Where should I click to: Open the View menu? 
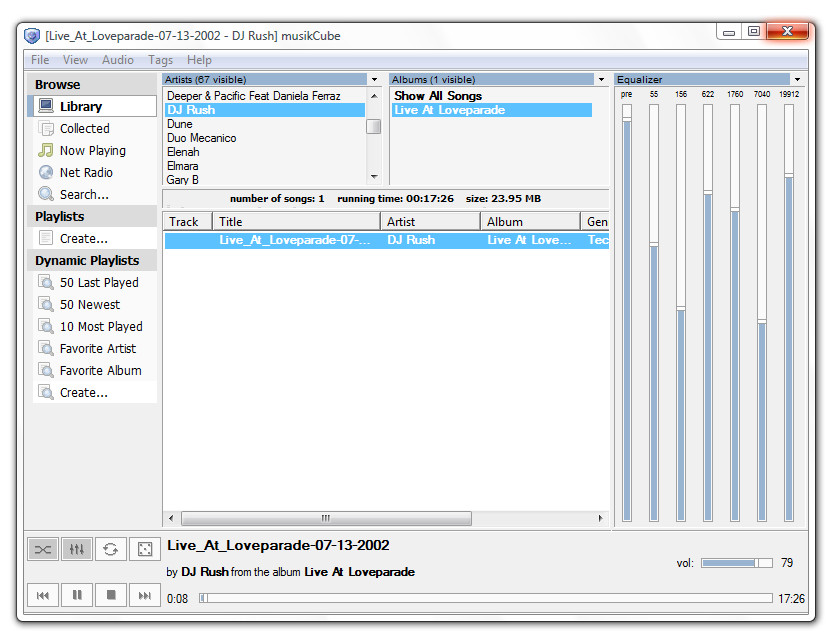(x=75, y=60)
